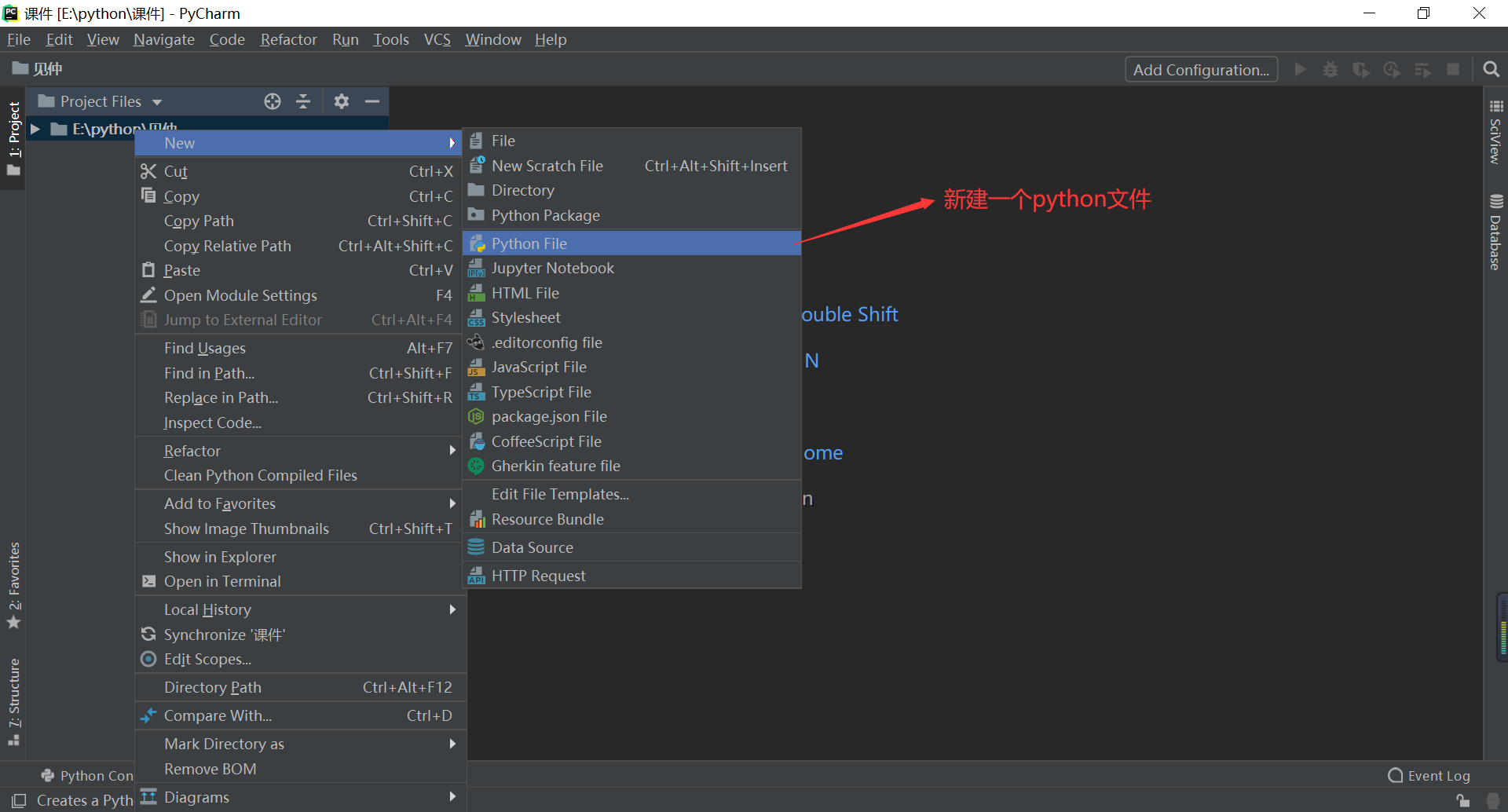This screenshot has width=1508, height=812.
Task: Open Search Everywhere magnifier icon
Action: [1491, 69]
